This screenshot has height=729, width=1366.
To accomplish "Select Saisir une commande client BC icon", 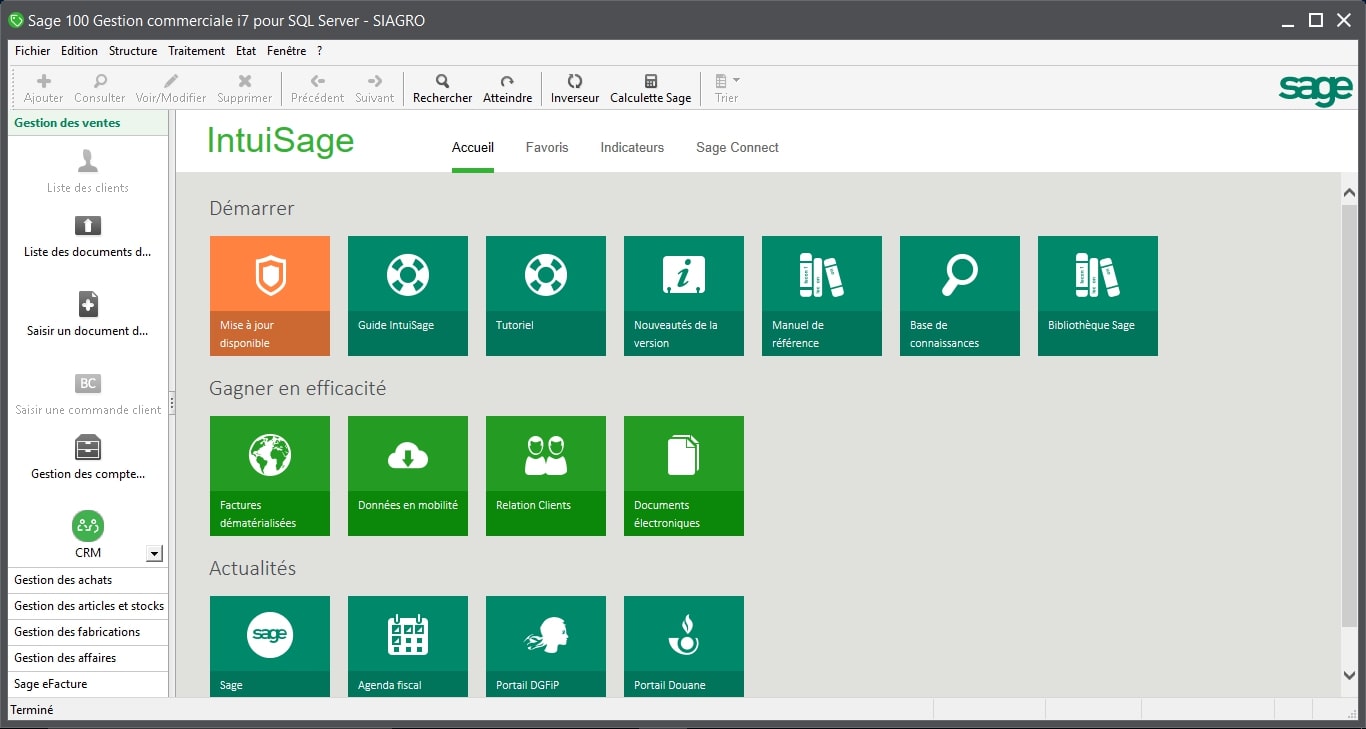I will 87,383.
